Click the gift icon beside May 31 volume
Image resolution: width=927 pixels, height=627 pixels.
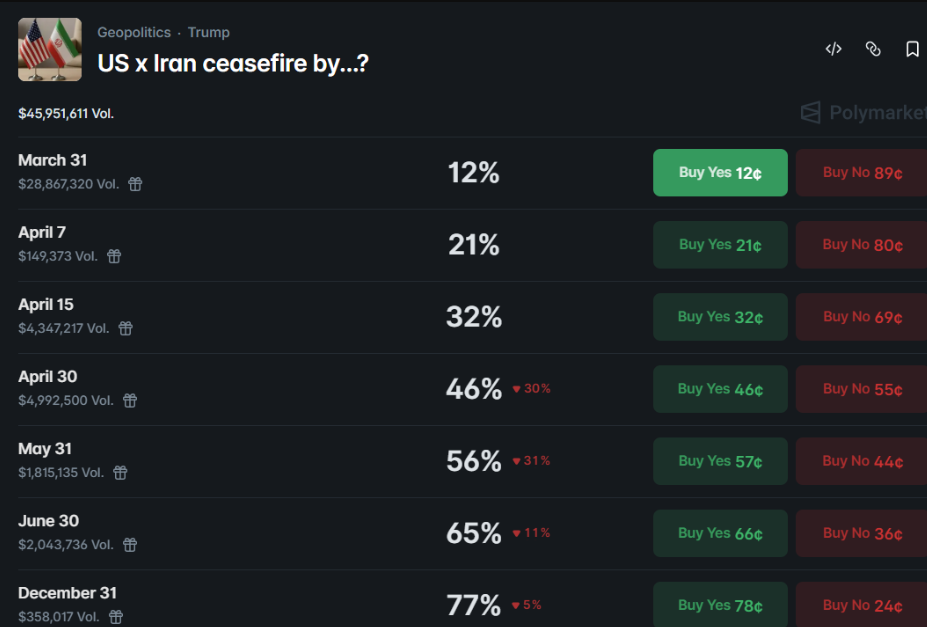tap(120, 472)
